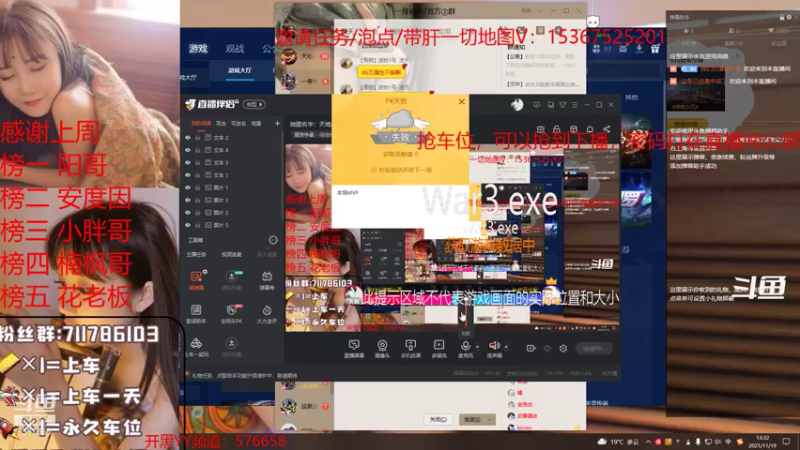Switch to the 观战 tab in game platform
Viewport: 800px width, 450px height.
(x=235, y=48)
